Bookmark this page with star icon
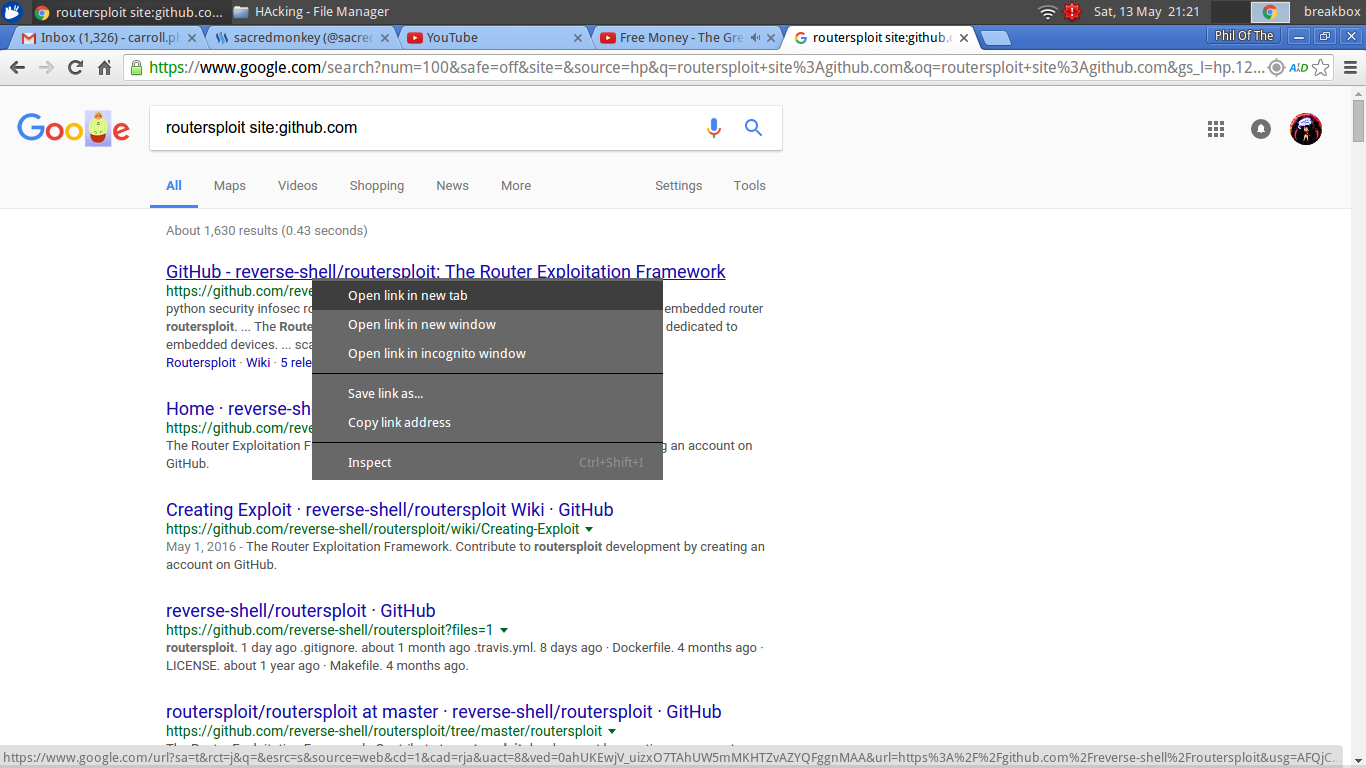 click(1321, 68)
